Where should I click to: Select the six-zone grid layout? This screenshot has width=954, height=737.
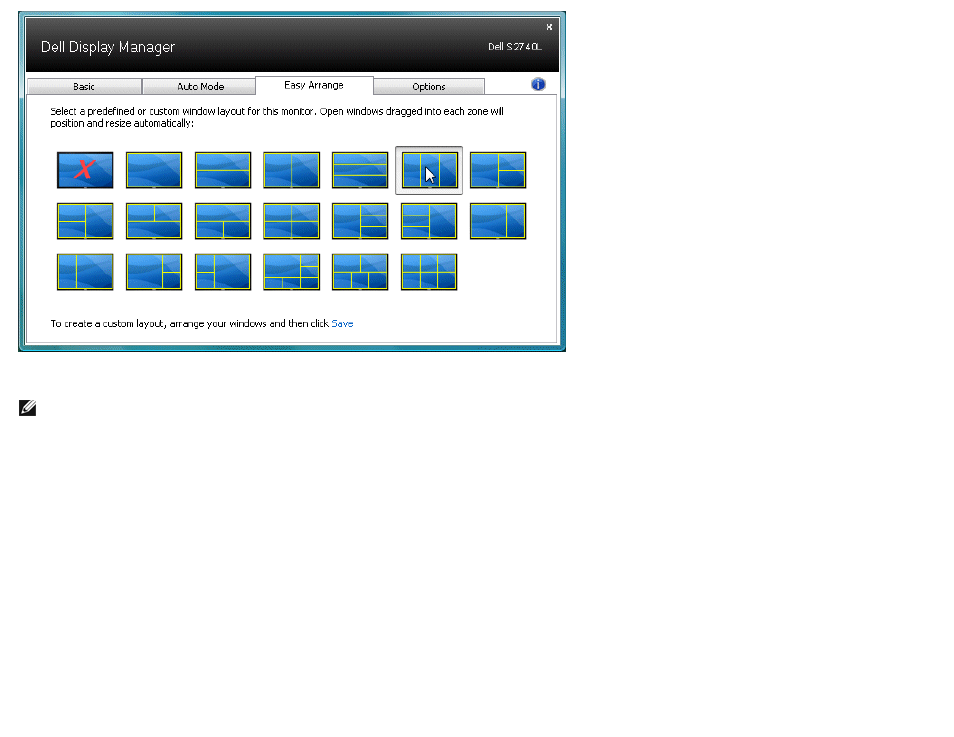point(429,272)
